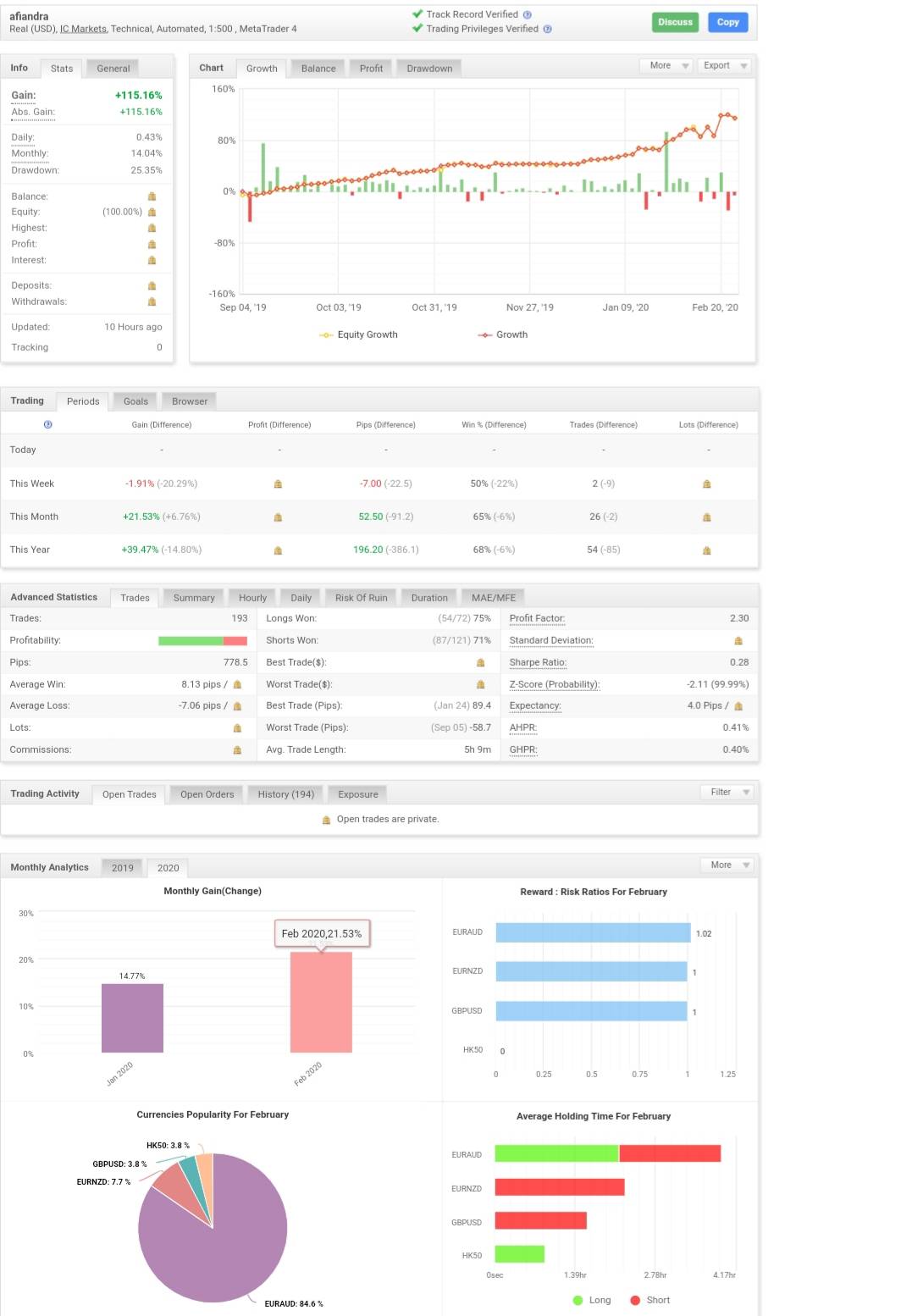Image resolution: width=901 pixels, height=1316 pixels.
Task: Click the Profitability win-loss bar
Action: click(202, 641)
